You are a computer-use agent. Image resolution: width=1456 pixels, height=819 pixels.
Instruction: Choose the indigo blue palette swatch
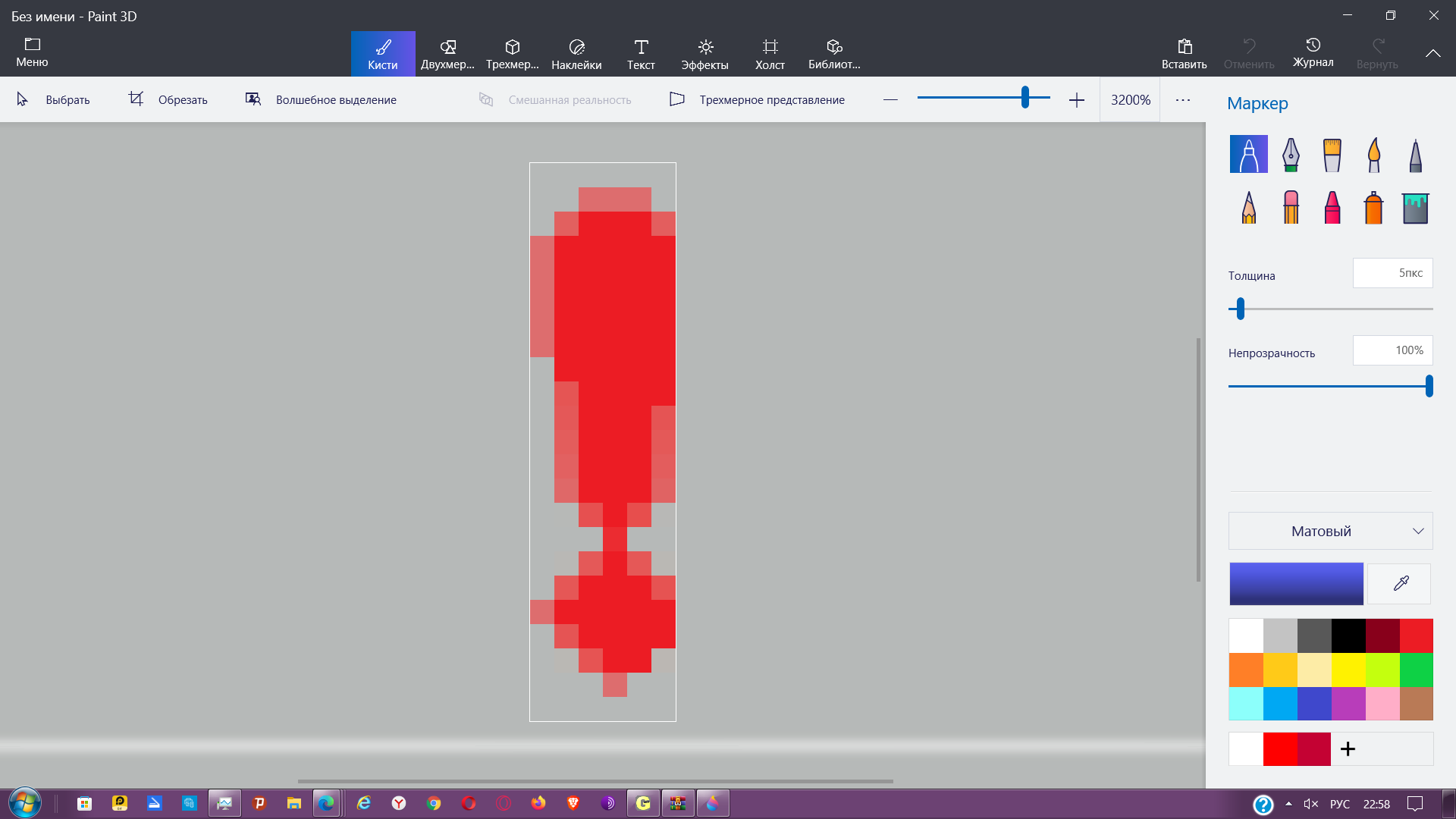tap(1314, 704)
